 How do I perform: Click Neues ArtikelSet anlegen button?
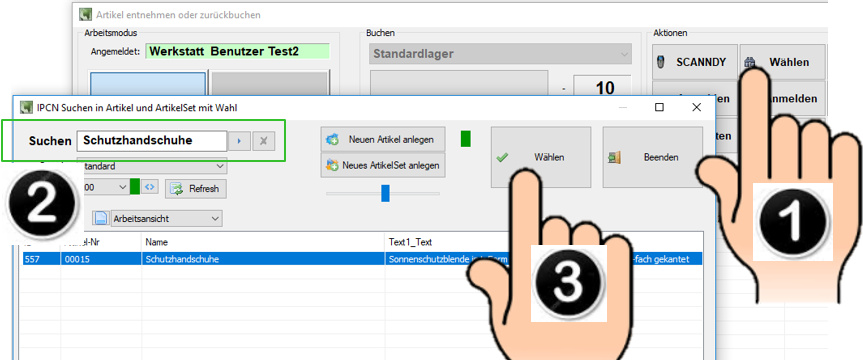click(383, 165)
